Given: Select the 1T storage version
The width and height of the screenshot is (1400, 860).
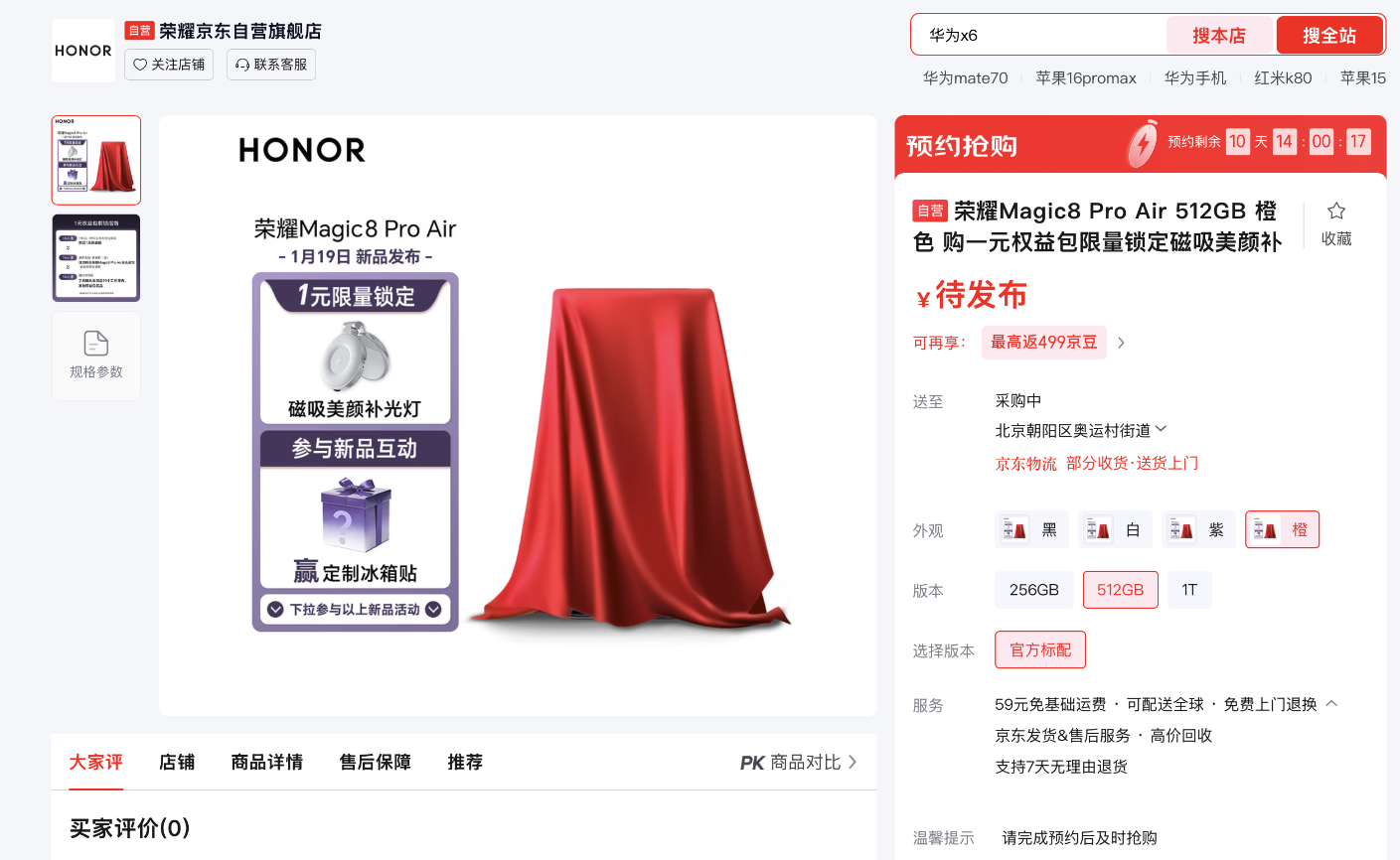Looking at the screenshot, I should click(1189, 590).
